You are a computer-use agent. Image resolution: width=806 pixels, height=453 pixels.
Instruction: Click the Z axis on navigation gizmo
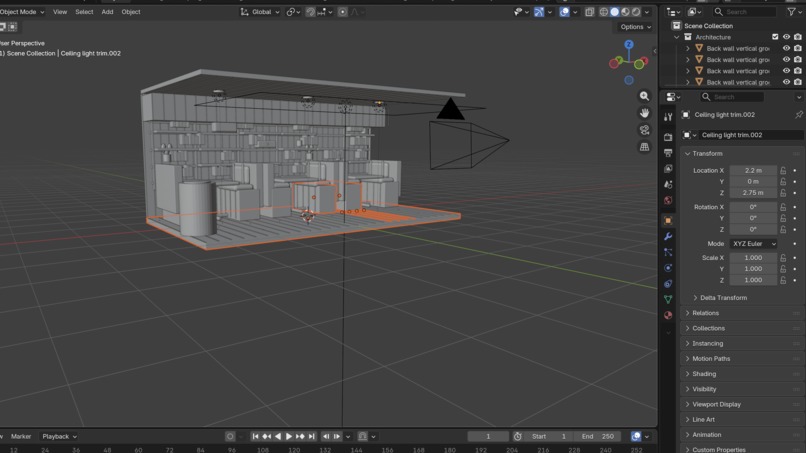point(629,45)
